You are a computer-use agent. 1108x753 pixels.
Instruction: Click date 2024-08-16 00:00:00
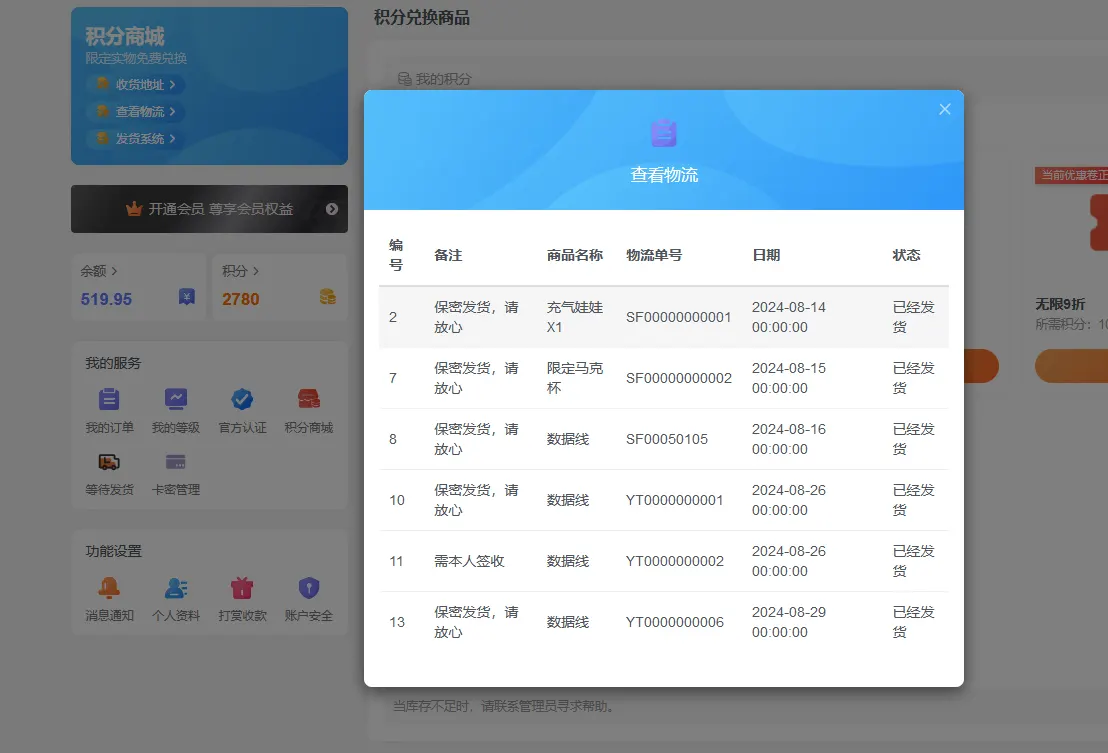(x=789, y=439)
